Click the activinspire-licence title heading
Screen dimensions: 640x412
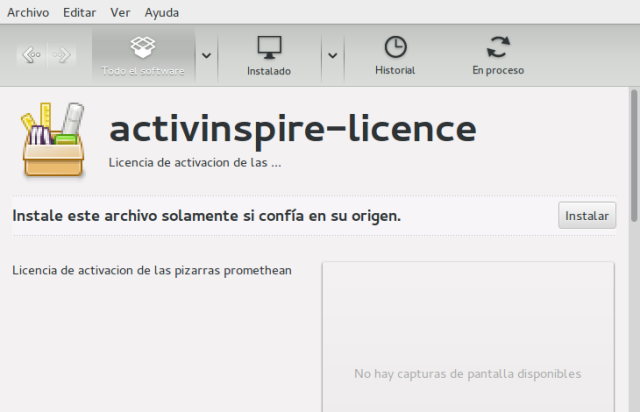(292, 128)
